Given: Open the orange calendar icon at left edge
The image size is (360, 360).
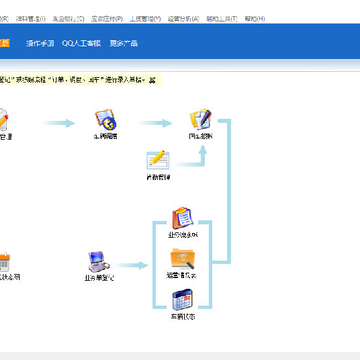Looking at the screenshot, I should (5, 262).
